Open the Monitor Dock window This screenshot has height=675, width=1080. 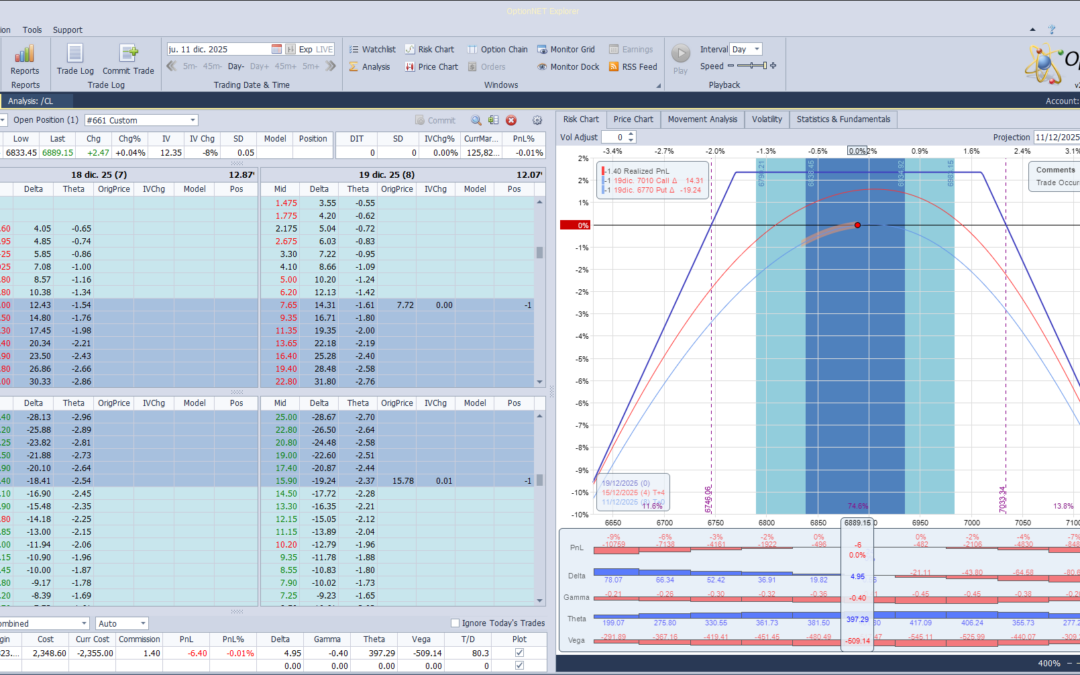568,67
